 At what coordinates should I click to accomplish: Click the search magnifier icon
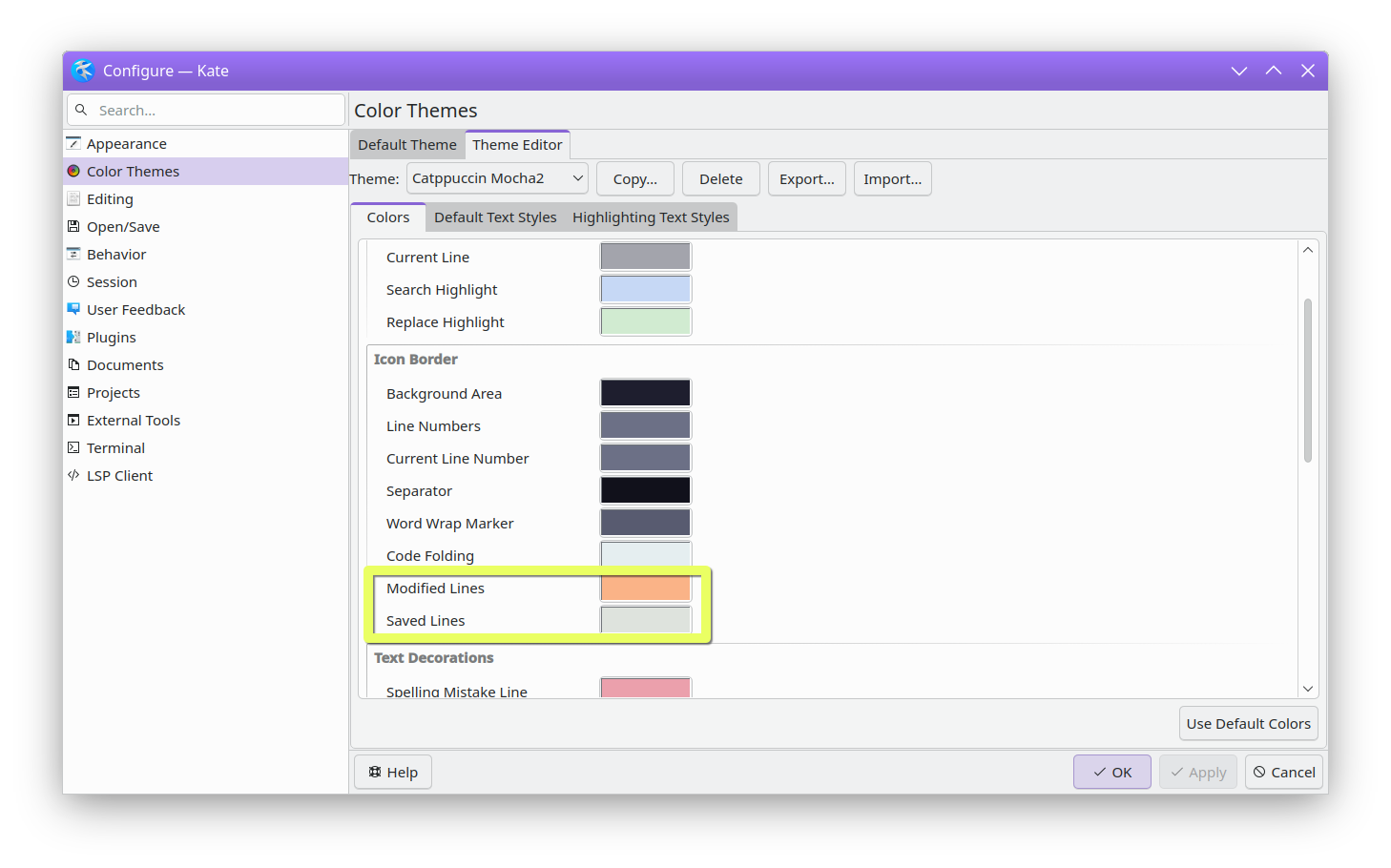click(x=81, y=110)
